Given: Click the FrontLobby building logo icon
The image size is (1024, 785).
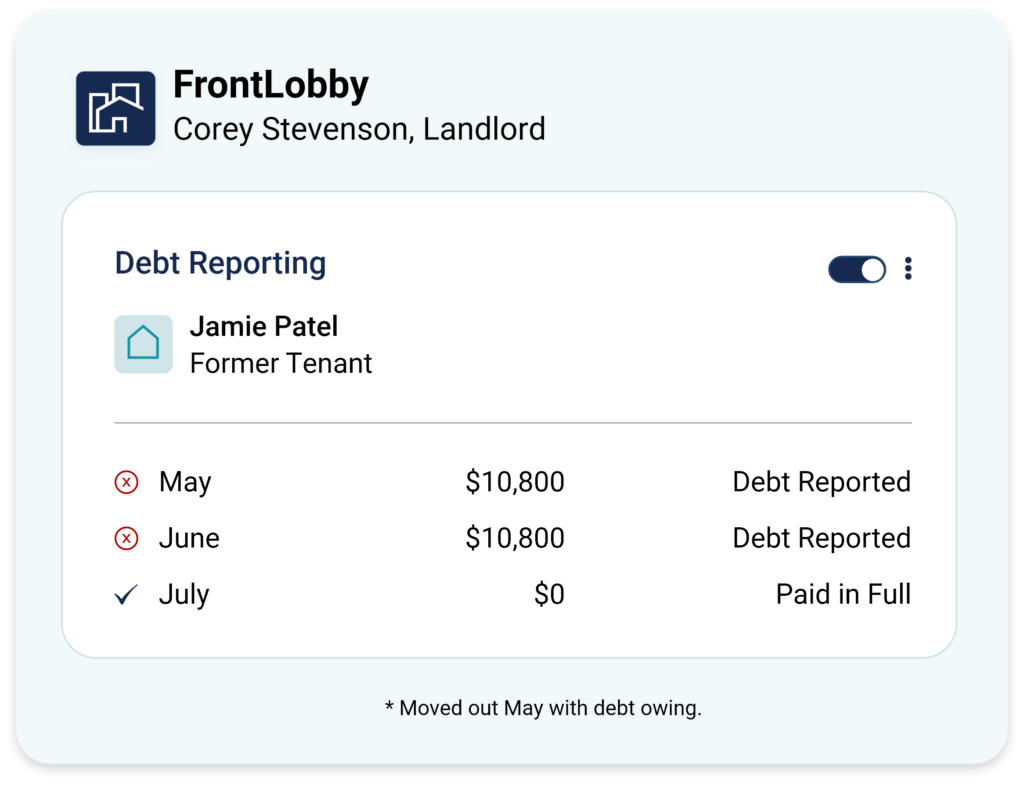Looking at the screenshot, I should click(x=116, y=108).
